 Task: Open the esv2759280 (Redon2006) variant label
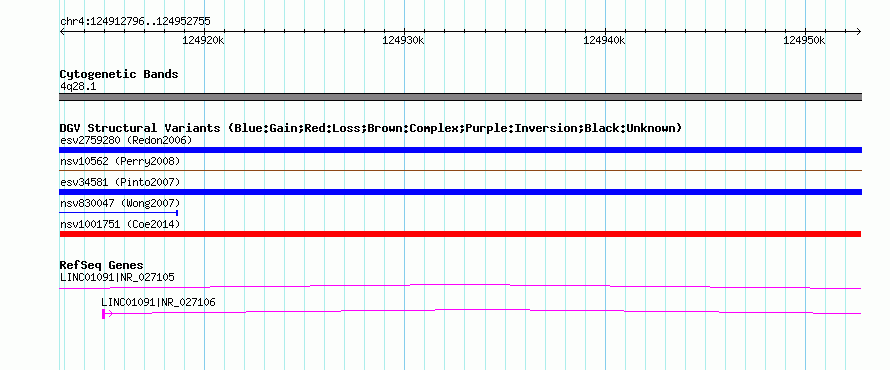click(x=126, y=140)
